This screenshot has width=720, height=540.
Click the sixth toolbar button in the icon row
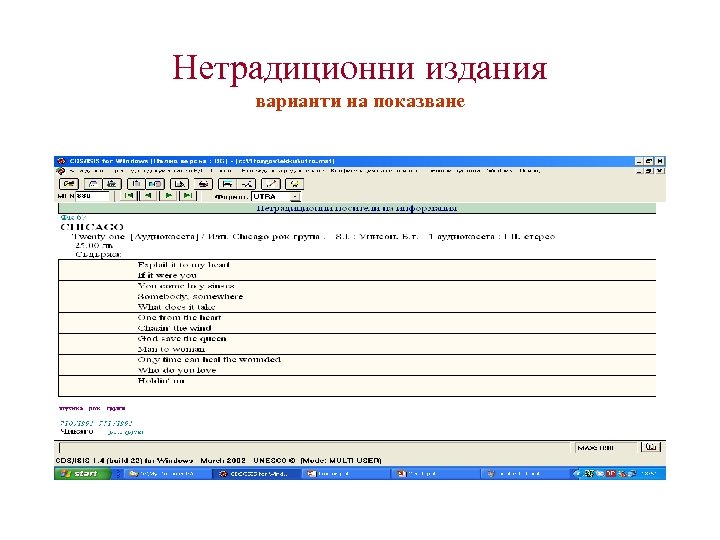click(179, 184)
